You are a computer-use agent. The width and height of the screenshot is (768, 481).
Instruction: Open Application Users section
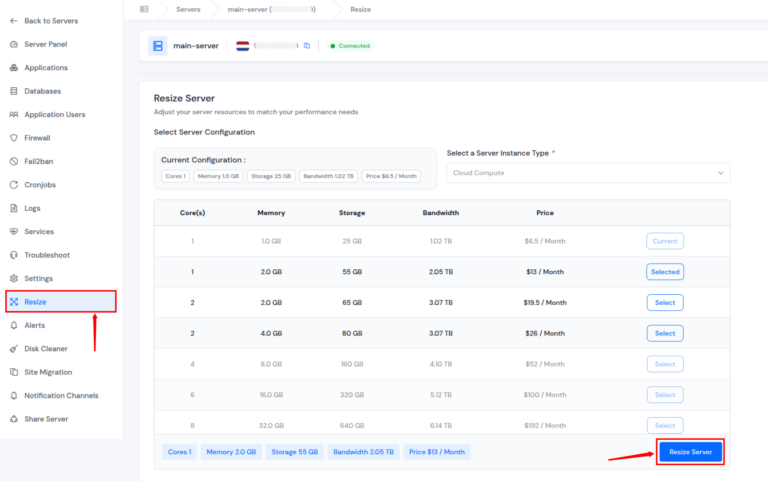point(55,114)
